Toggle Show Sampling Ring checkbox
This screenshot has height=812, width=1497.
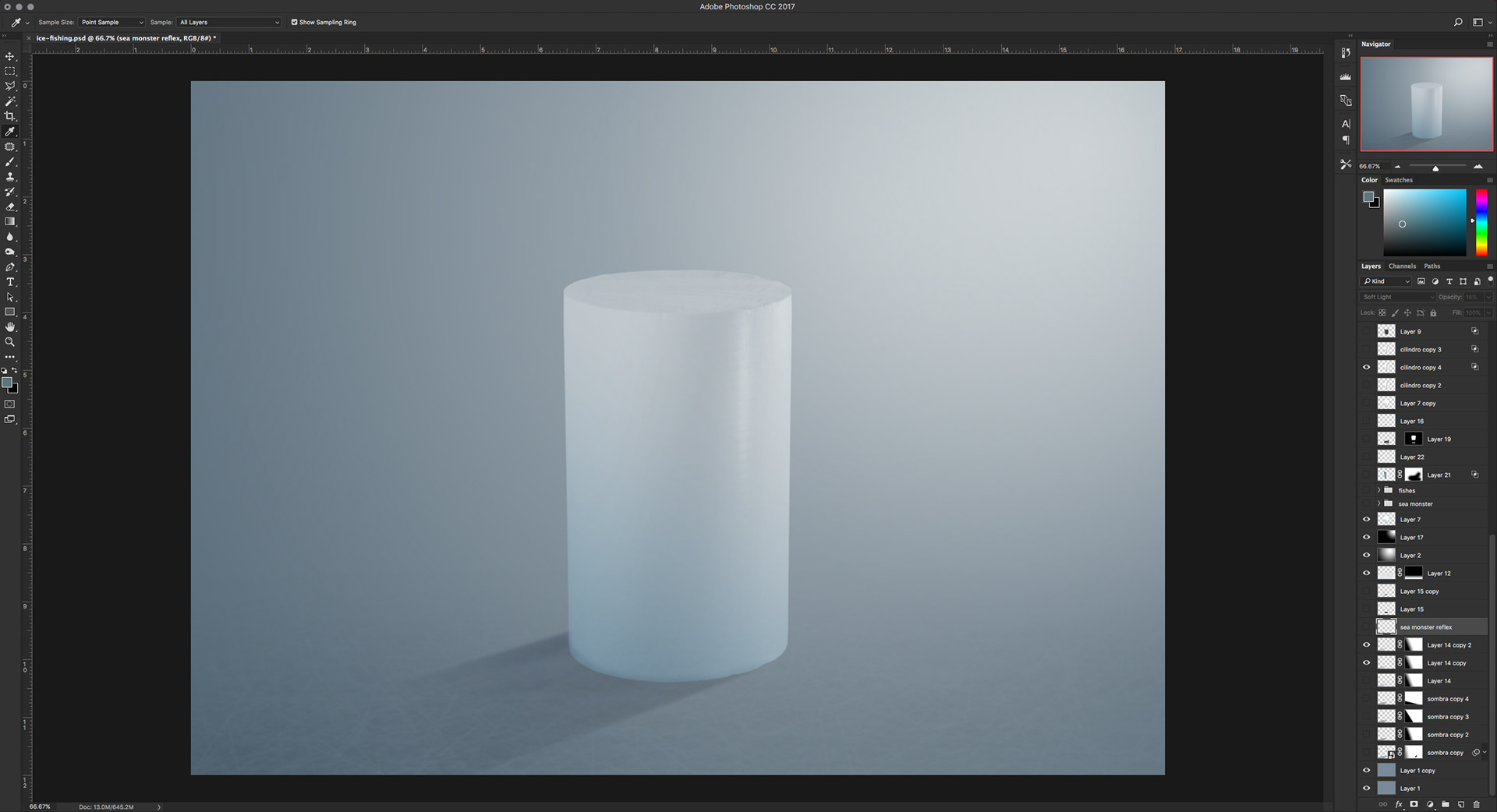pos(295,23)
